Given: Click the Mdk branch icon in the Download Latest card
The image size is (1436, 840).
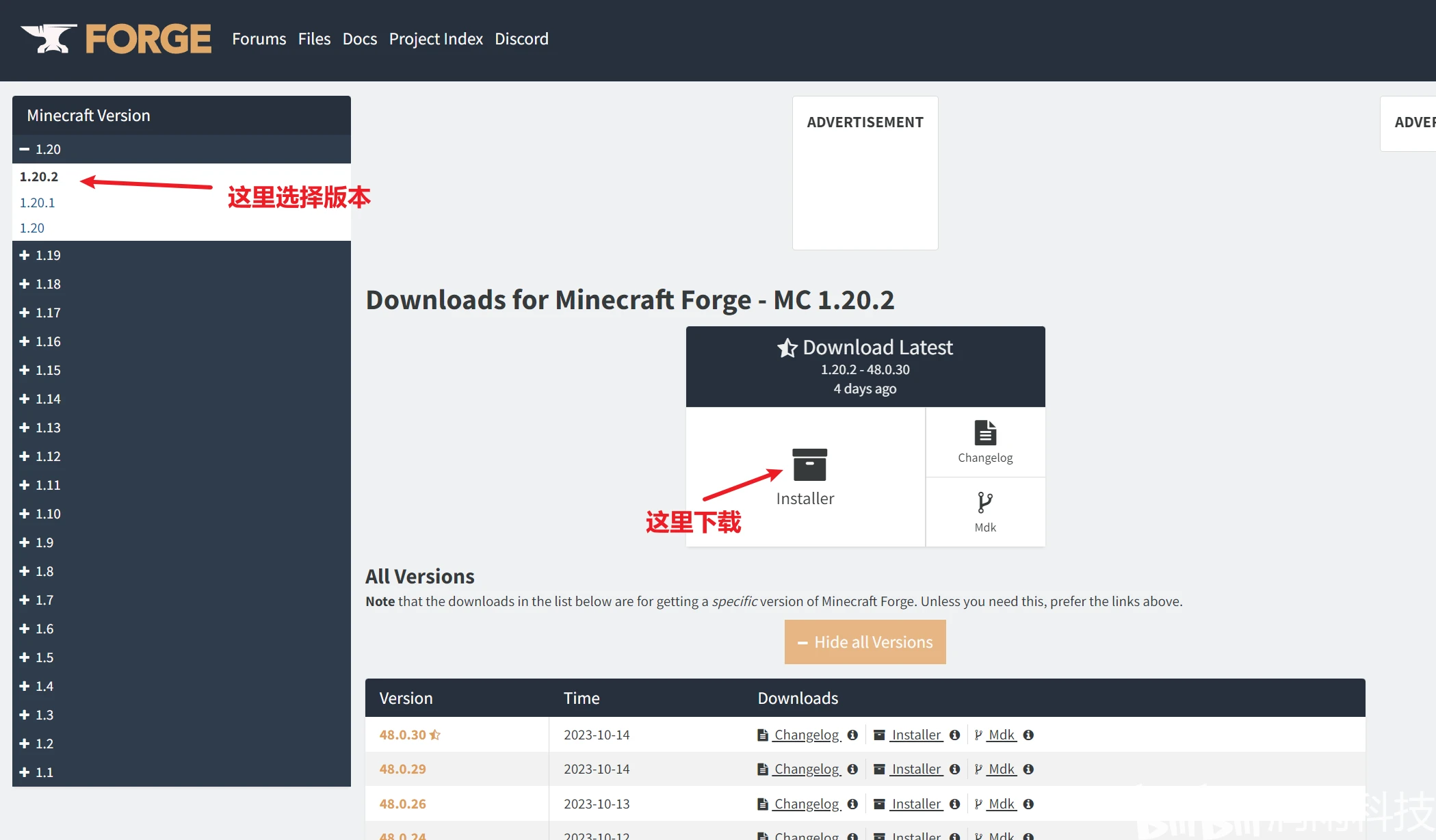Looking at the screenshot, I should [x=985, y=503].
